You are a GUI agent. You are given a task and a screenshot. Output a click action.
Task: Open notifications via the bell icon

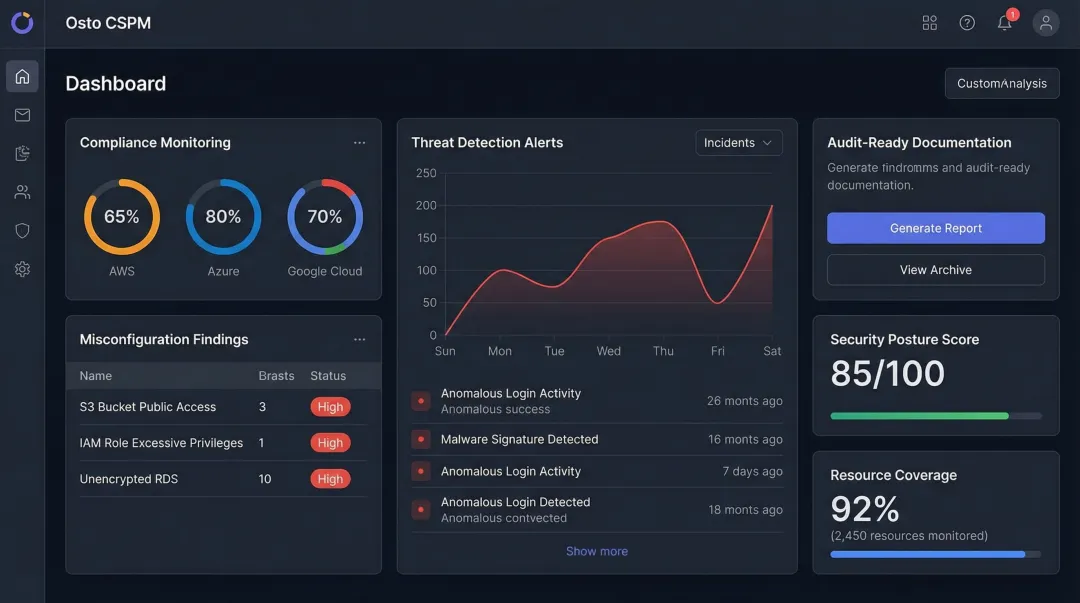(x=1003, y=22)
